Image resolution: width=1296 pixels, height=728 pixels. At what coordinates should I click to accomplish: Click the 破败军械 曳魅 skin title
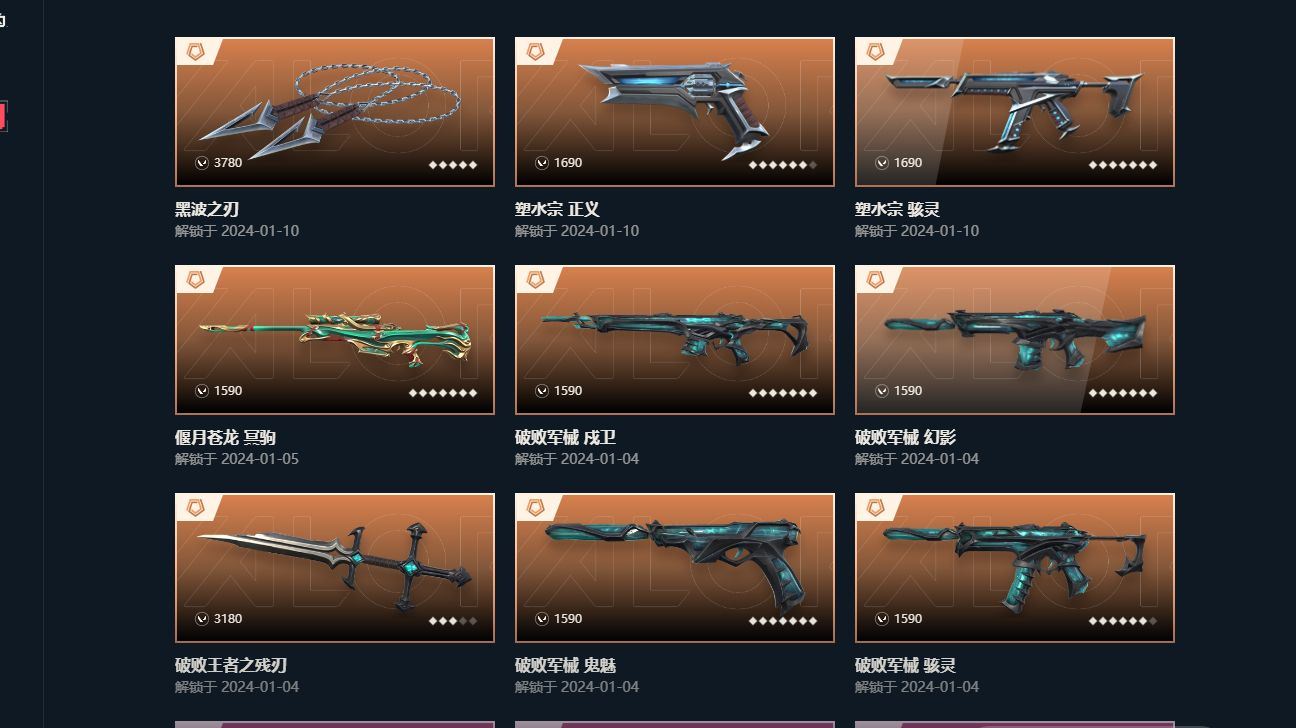point(565,665)
